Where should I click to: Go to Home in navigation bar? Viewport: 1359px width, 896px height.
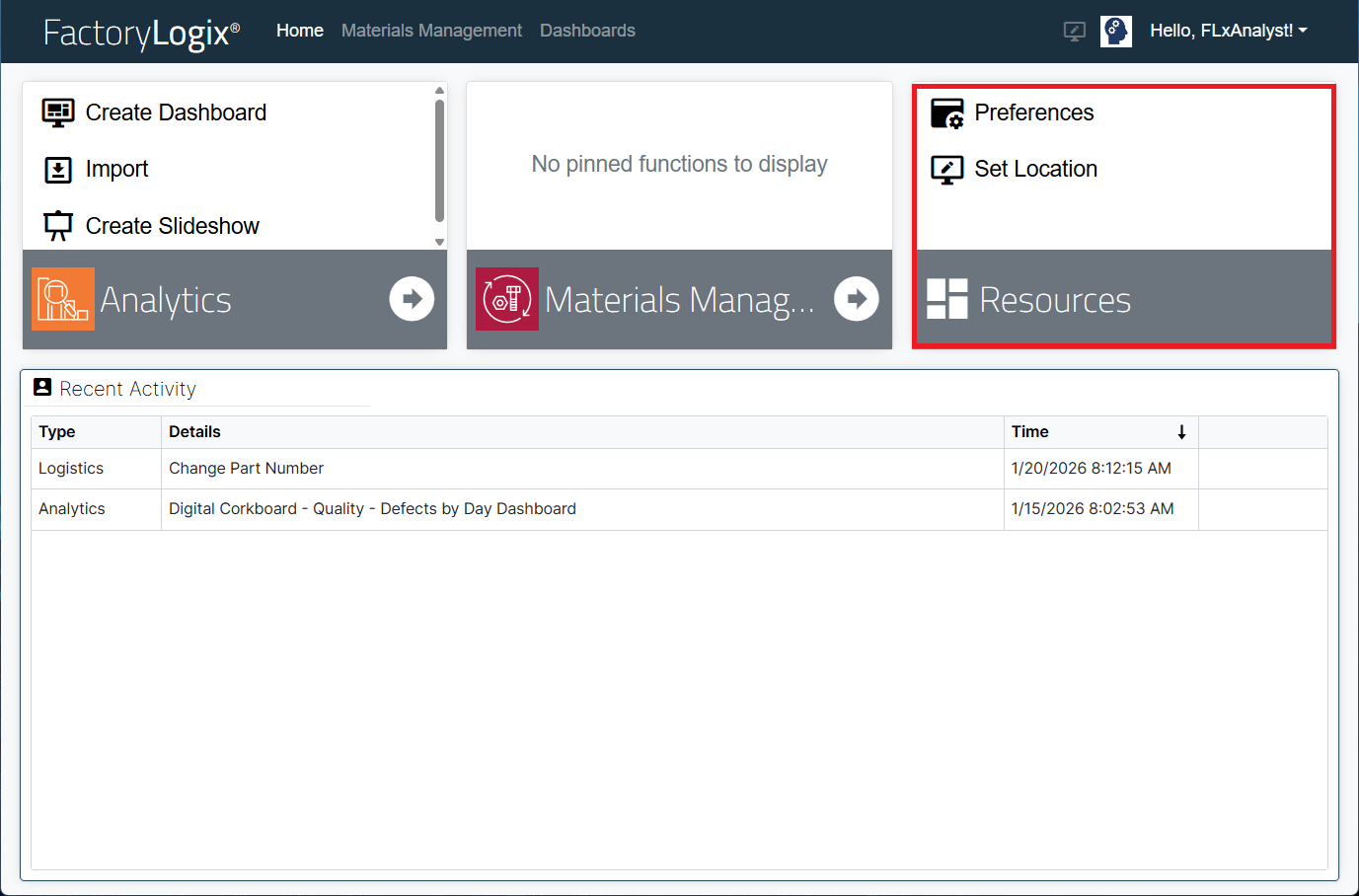pyautogui.click(x=300, y=32)
